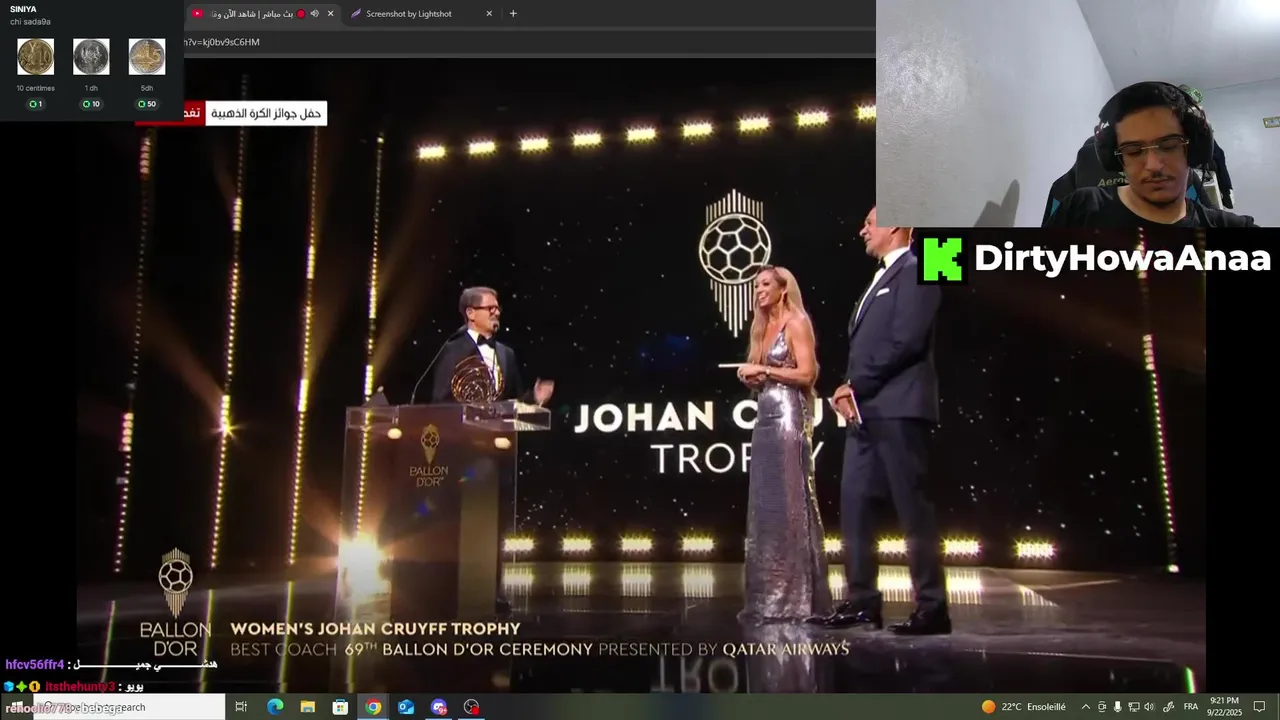Select the 1 dh coin image
Screen dimensions: 1280x720
click(x=91, y=57)
